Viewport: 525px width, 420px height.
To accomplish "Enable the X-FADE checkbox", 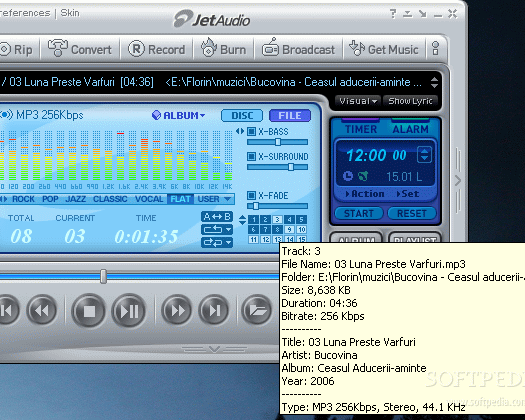I will 251,195.
